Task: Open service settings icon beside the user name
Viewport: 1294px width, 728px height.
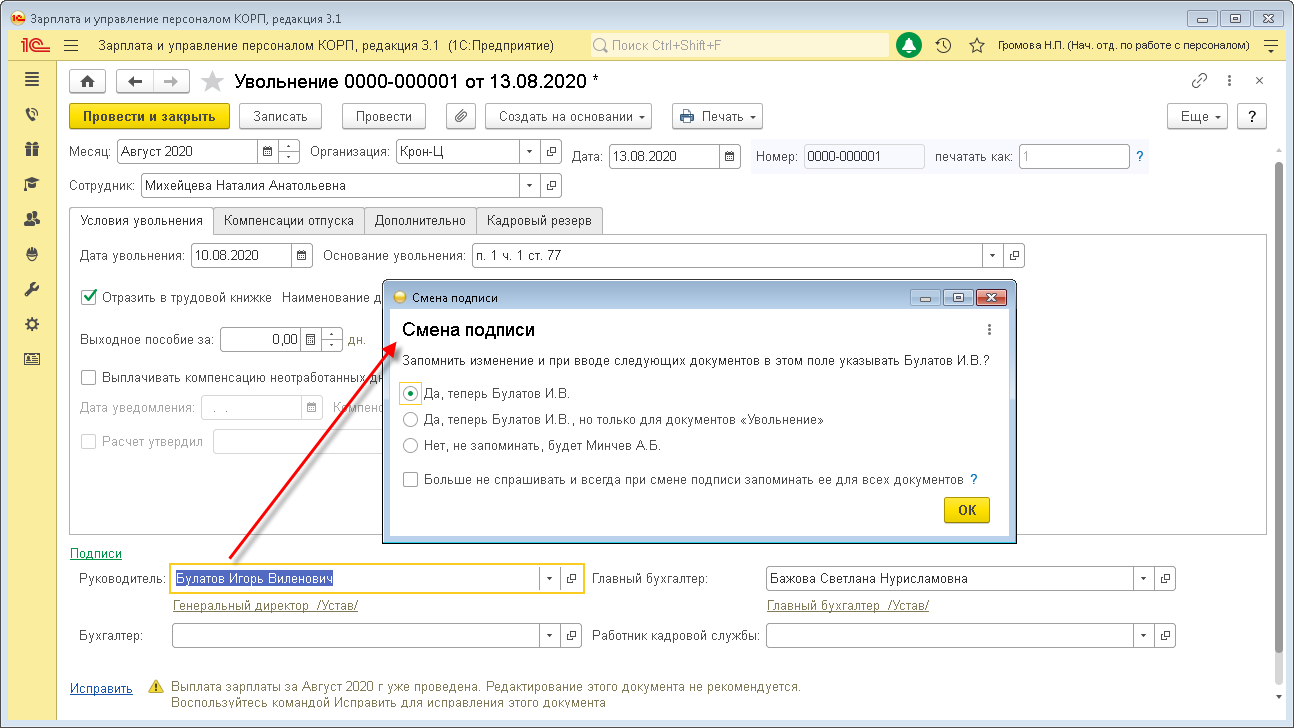Action: (x=1271, y=46)
